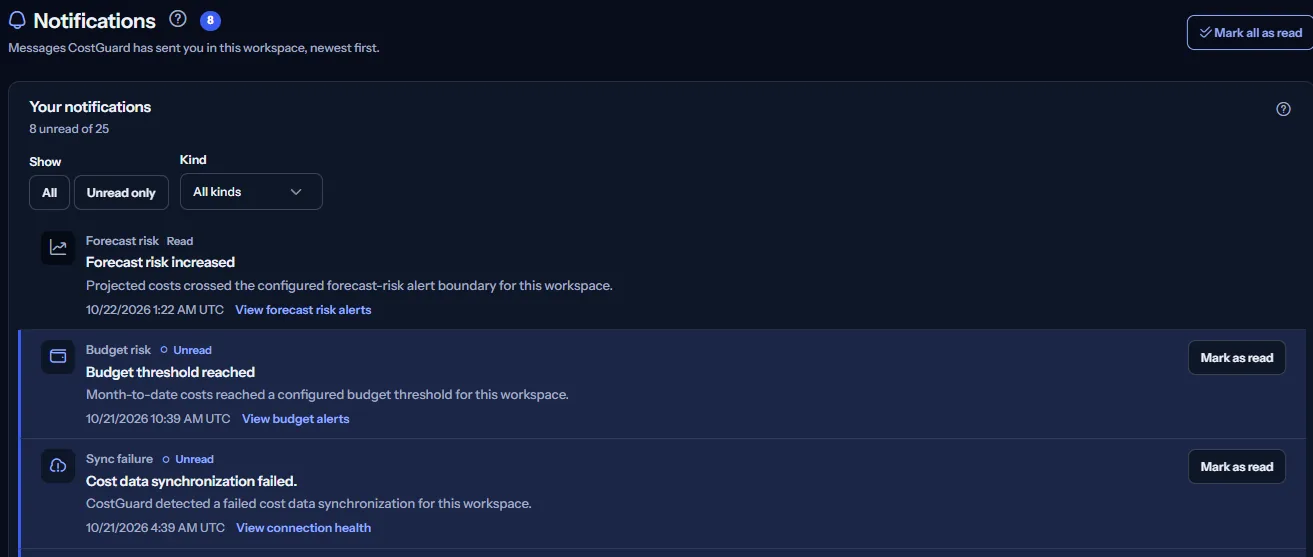The width and height of the screenshot is (1313, 557).
Task: Open View connection health link
Action: point(303,528)
